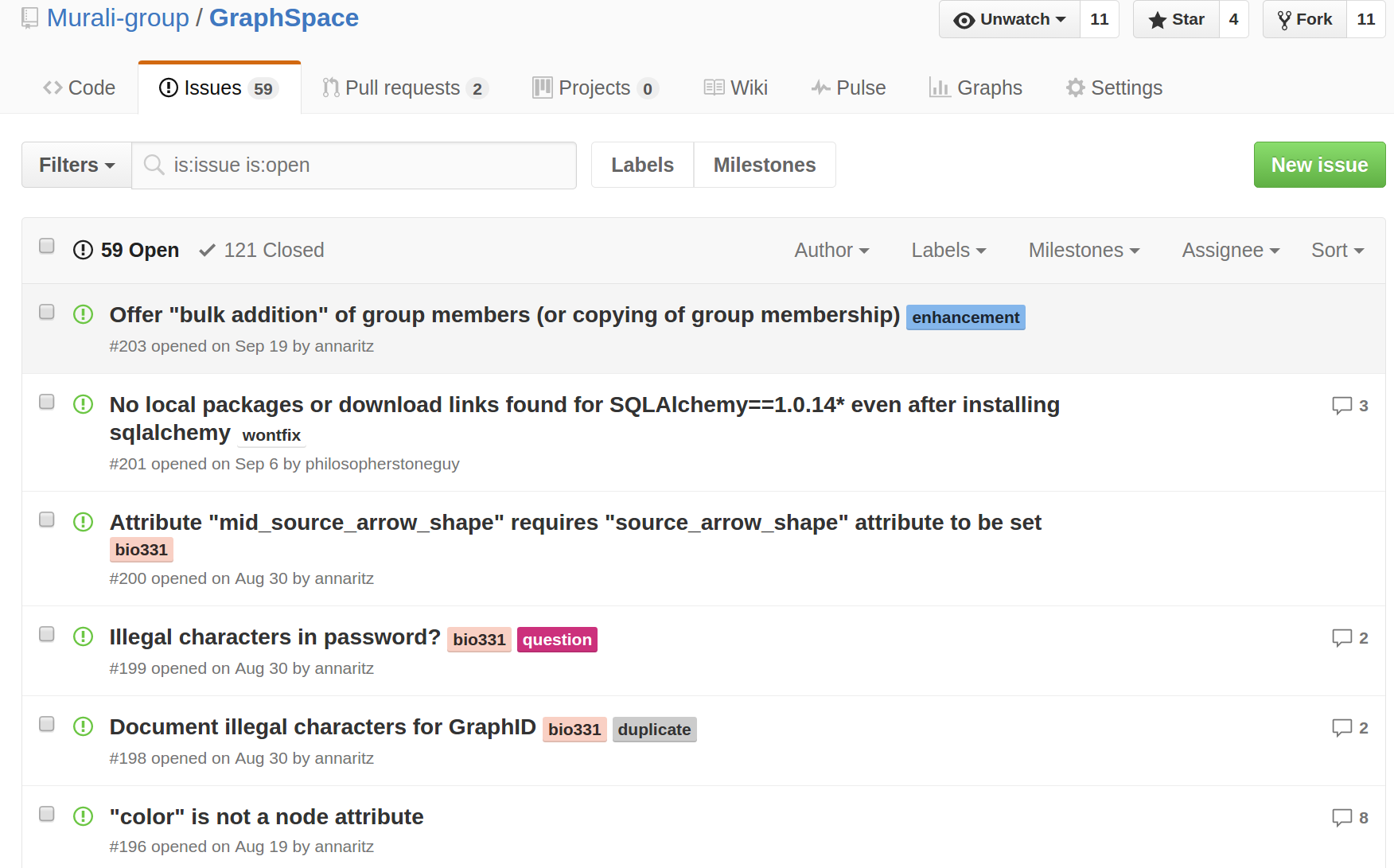Image resolution: width=1394 pixels, height=868 pixels.
Task: Open the Sort dropdown
Action: coord(1338,250)
